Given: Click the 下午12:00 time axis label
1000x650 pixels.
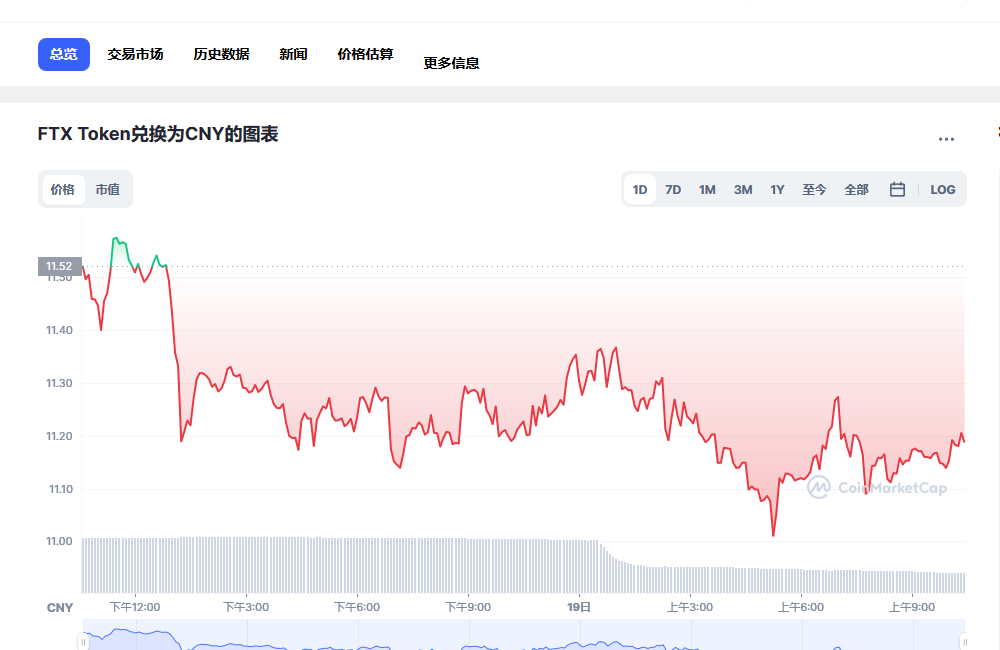Looking at the screenshot, I should (x=135, y=607).
